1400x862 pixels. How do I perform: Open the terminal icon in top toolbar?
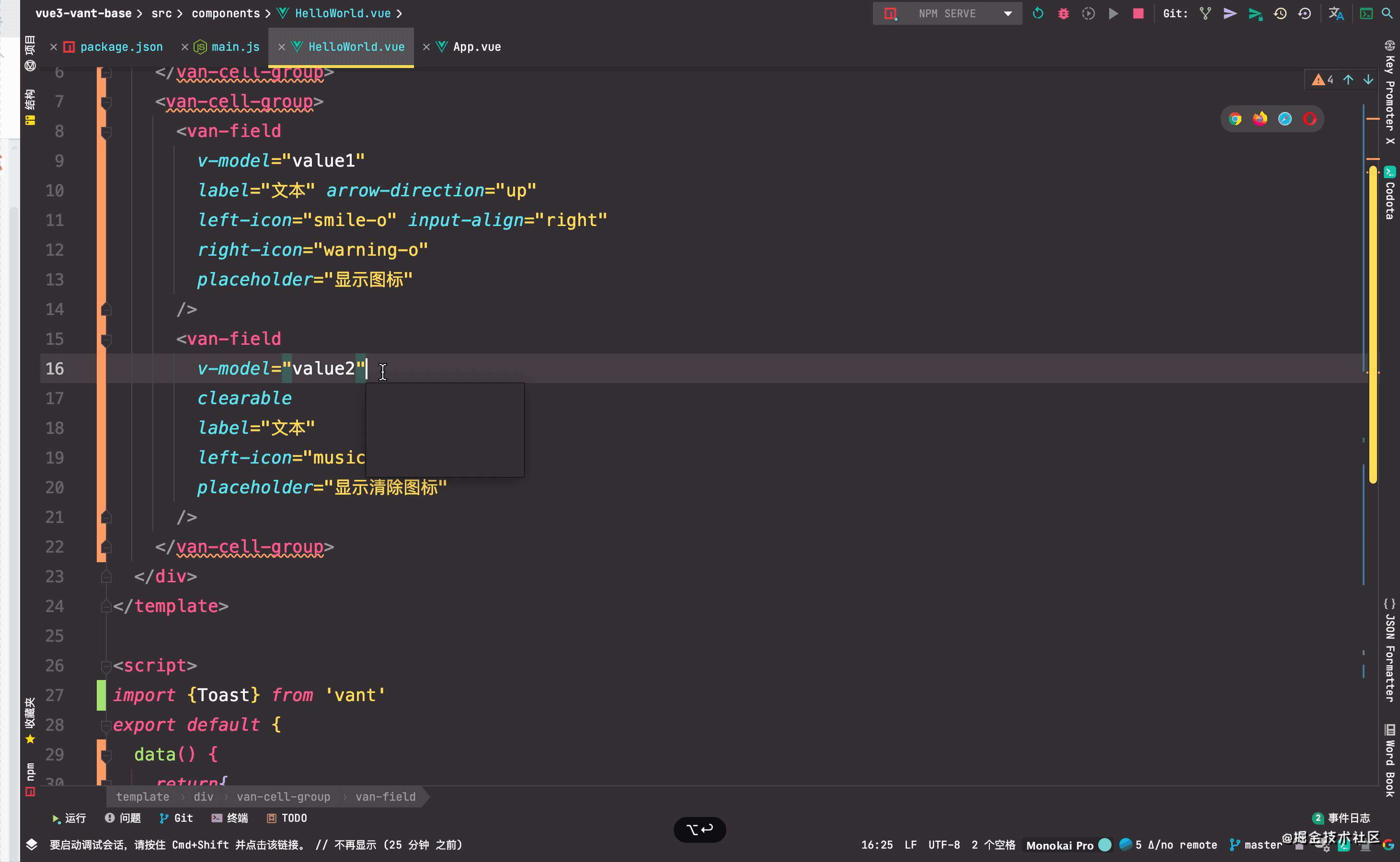[1366, 13]
